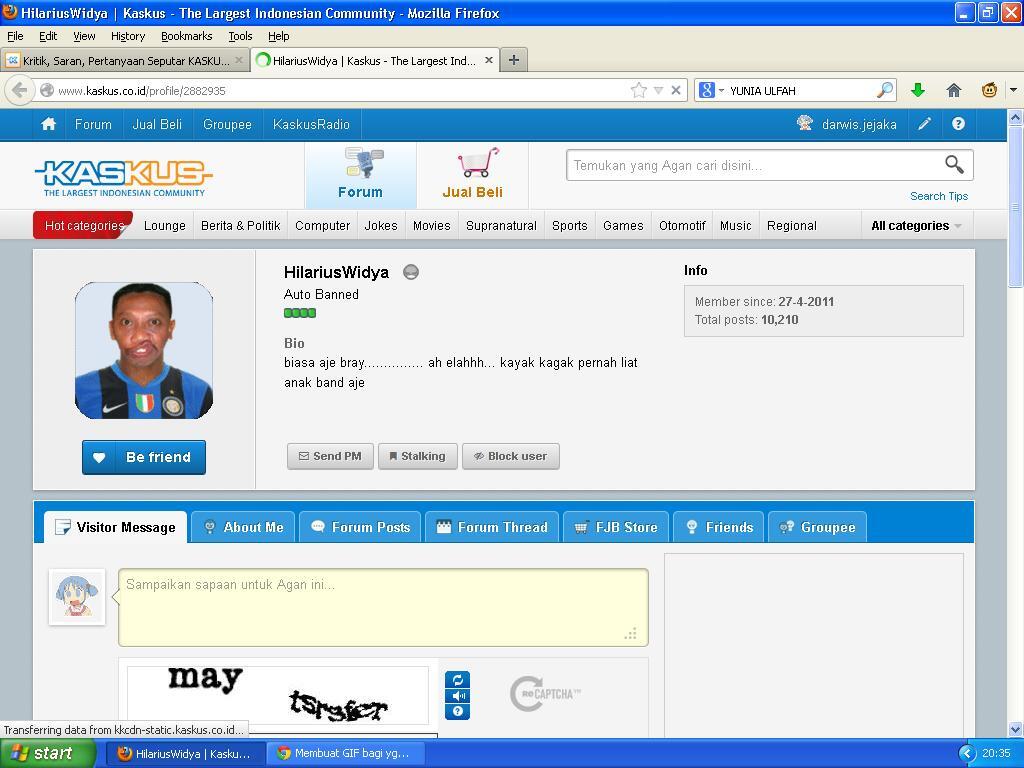The image size is (1024, 768).
Task: Select the Visitor Message tab
Action: coord(116,527)
